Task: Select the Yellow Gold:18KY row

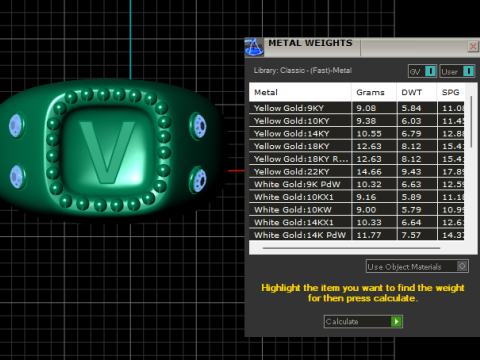Action: pos(357,146)
